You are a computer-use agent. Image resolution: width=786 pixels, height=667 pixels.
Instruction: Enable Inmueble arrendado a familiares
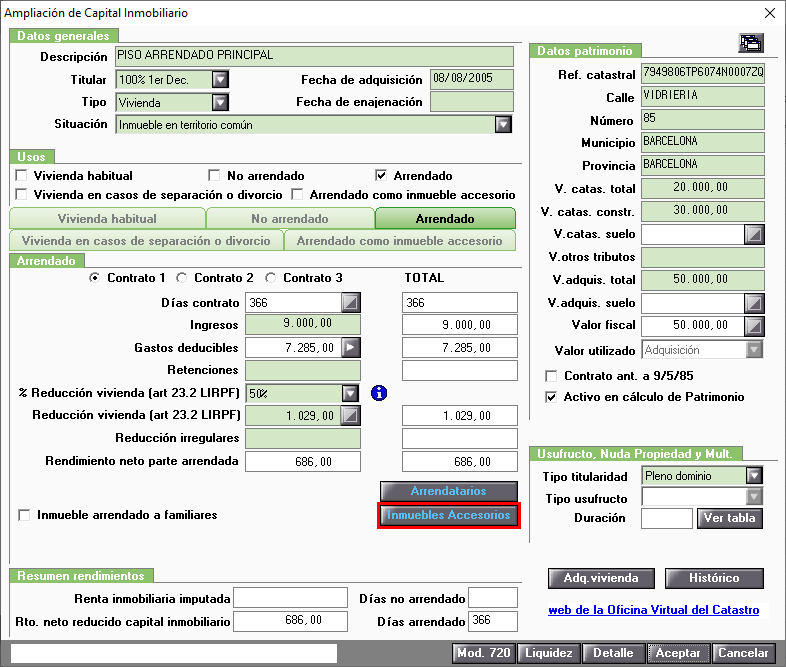click(x=24, y=515)
